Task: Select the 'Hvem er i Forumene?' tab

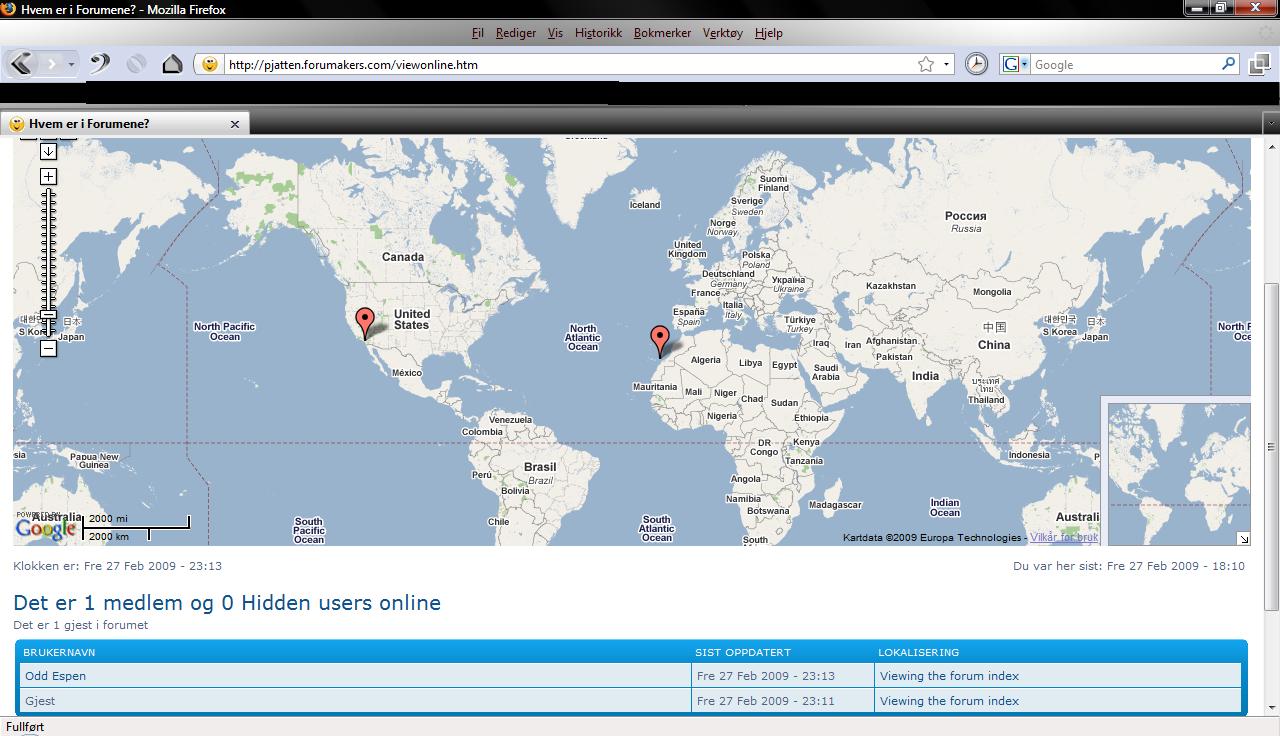Action: [x=124, y=124]
